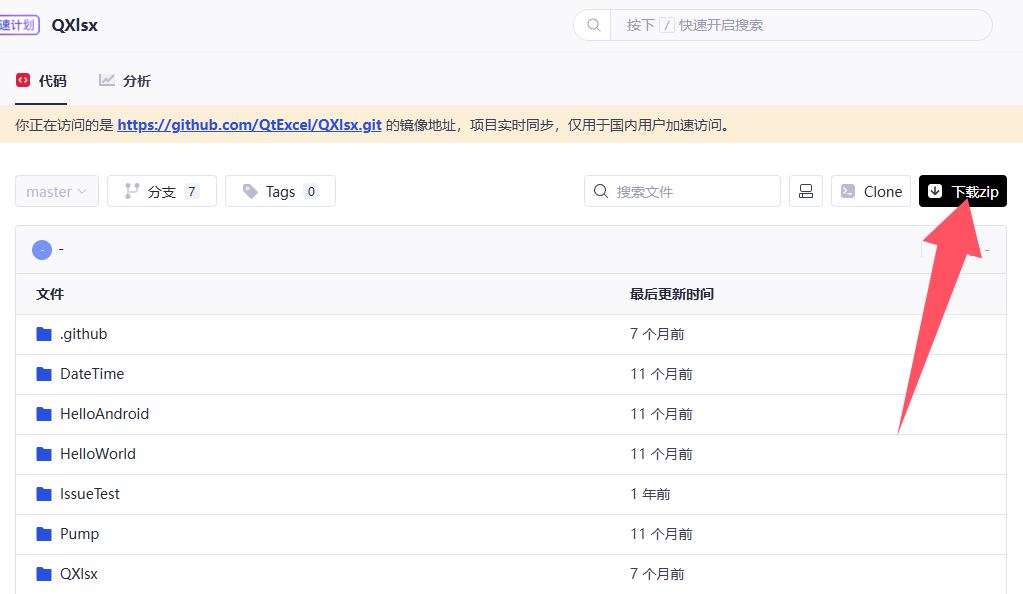
Task: Click the 最后更新时间 column header
Action: (671, 294)
